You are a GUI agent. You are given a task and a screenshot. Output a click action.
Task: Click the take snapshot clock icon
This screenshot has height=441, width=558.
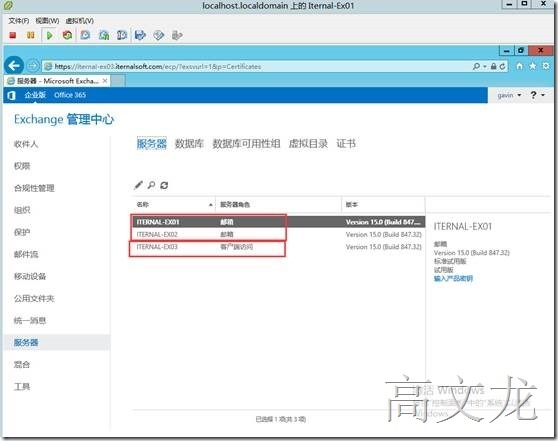(85, 35)
